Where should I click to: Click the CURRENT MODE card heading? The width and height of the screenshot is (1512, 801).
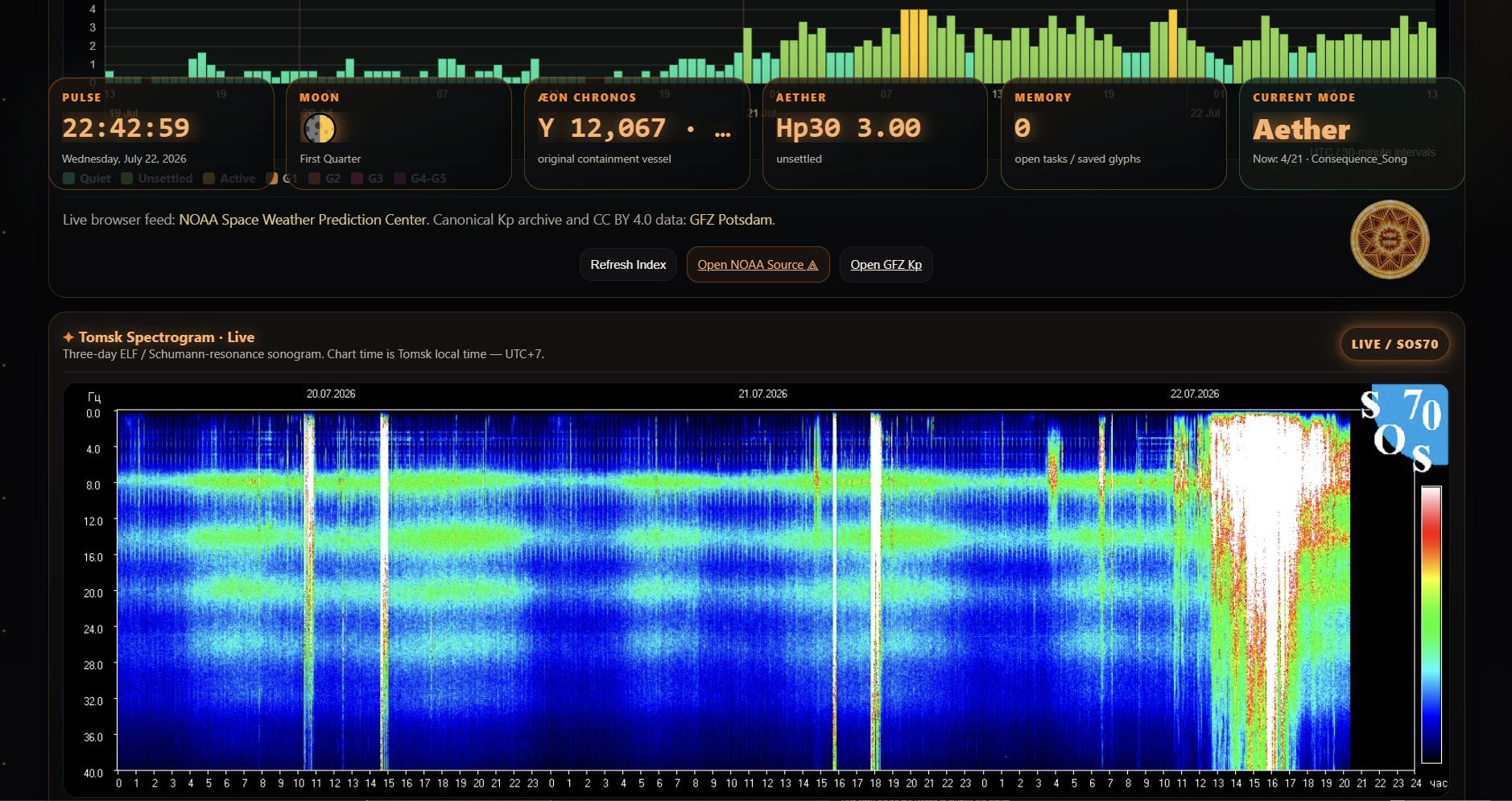pos(1303,97)
